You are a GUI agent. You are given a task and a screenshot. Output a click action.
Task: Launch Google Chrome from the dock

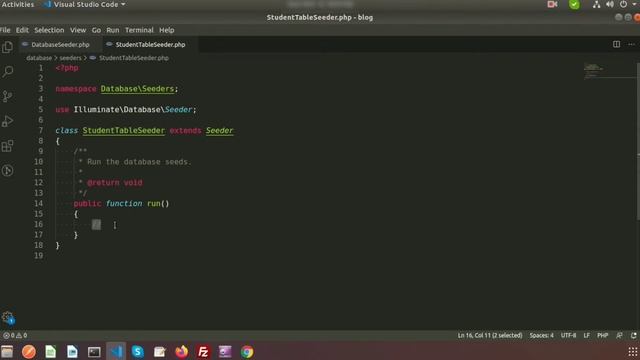pyautogui.click(x=247, y=351)
